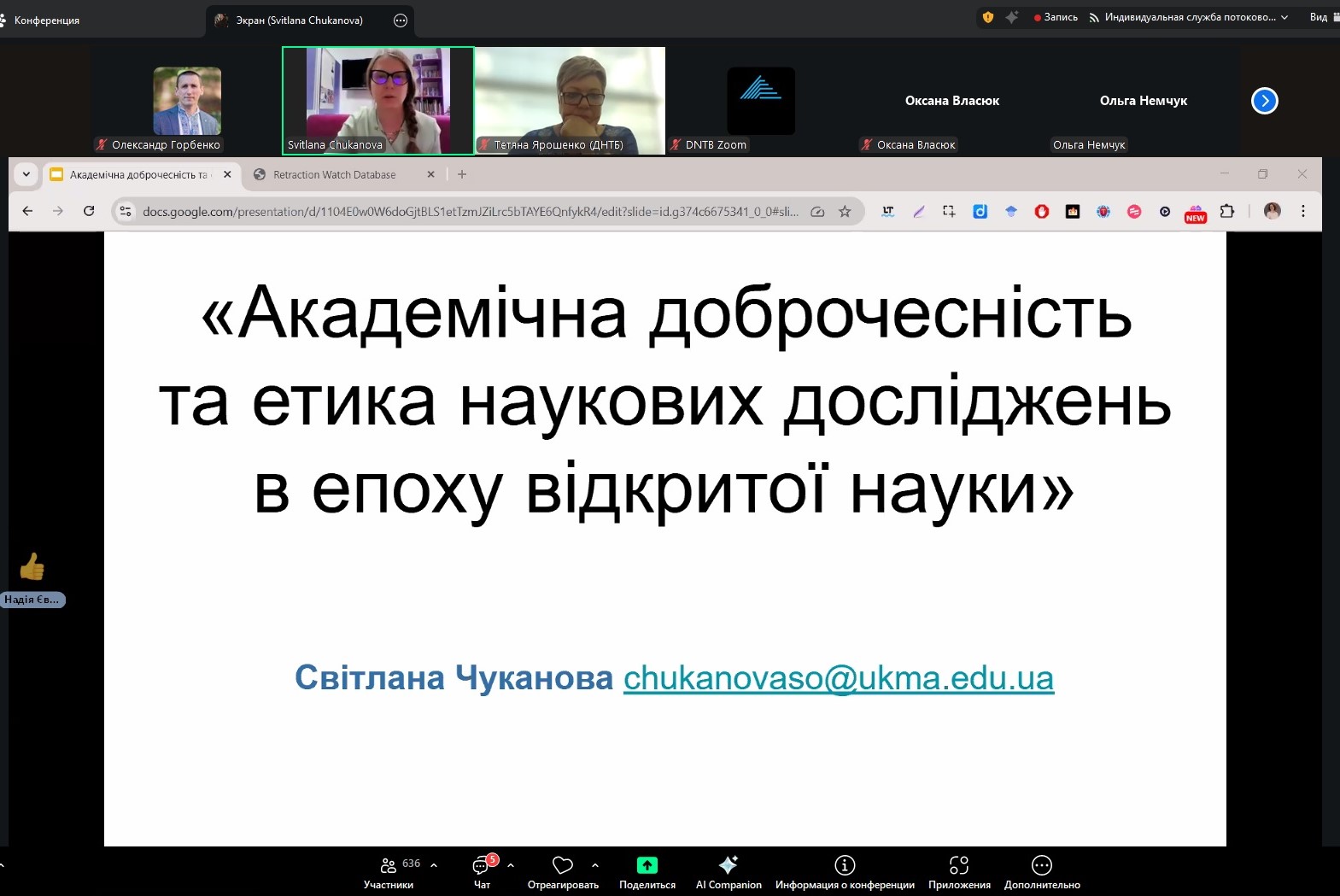Screen dimensions: 1340x896
Task: Close the Retraction Watch Database tab
Action: (430, 174)
